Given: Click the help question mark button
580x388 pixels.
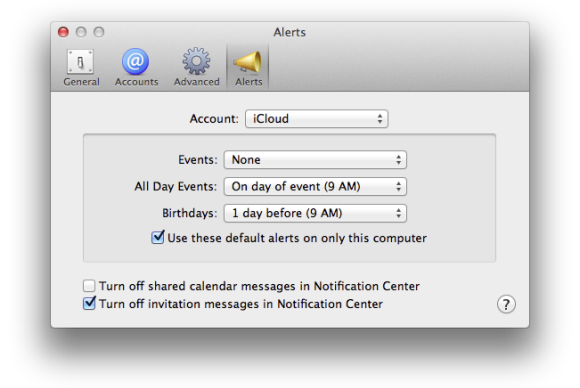Looking at the screenshot, I should [x=506, y=304].
